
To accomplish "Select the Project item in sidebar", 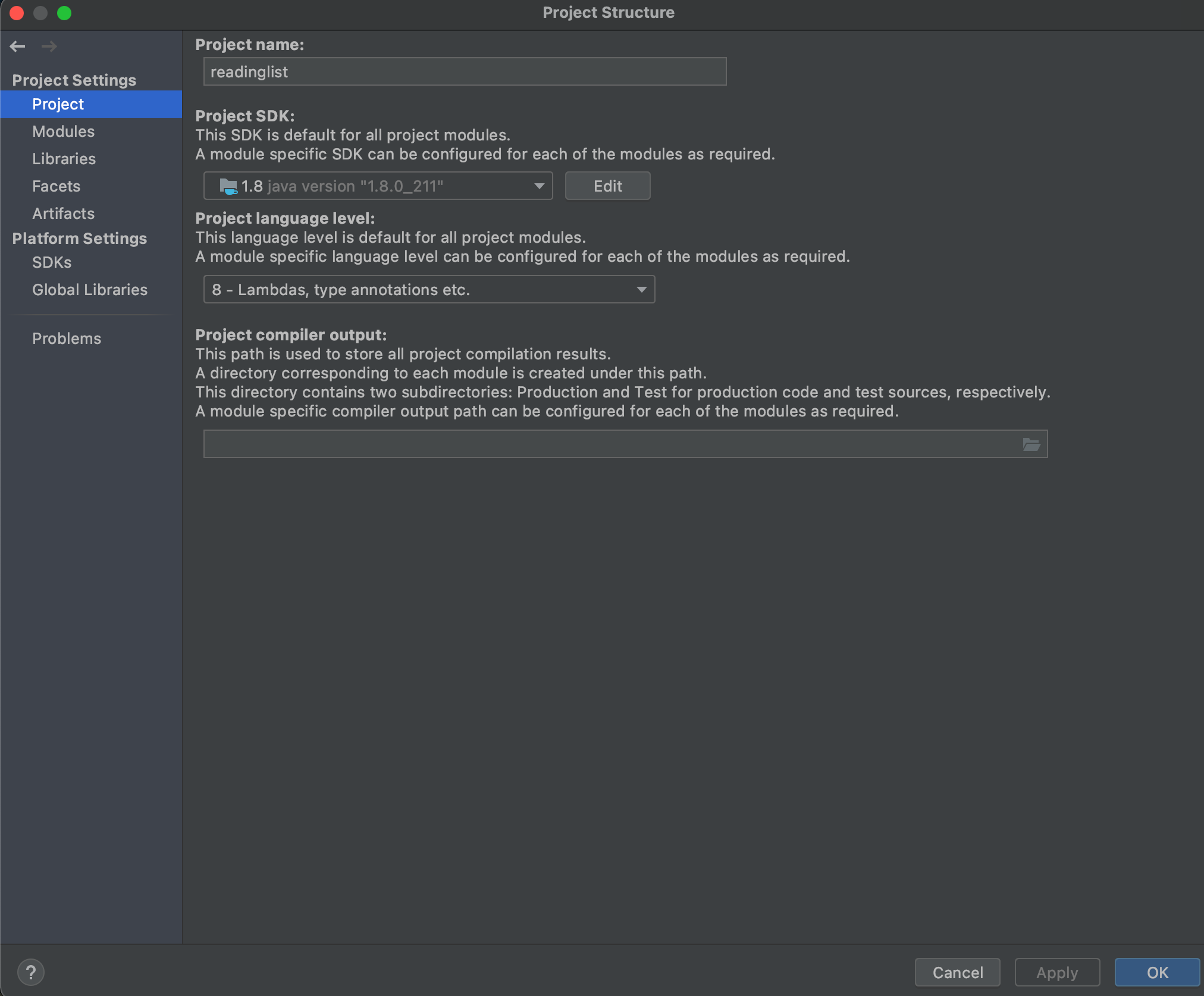I will 58,104.
